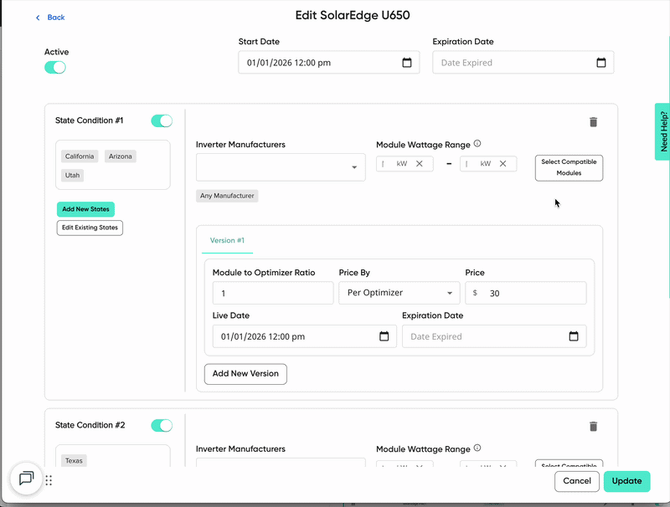Open the Start Date calendar picker icon
Image resolution: width=670 pixels, height=507 pixels.
click(407, 63)
